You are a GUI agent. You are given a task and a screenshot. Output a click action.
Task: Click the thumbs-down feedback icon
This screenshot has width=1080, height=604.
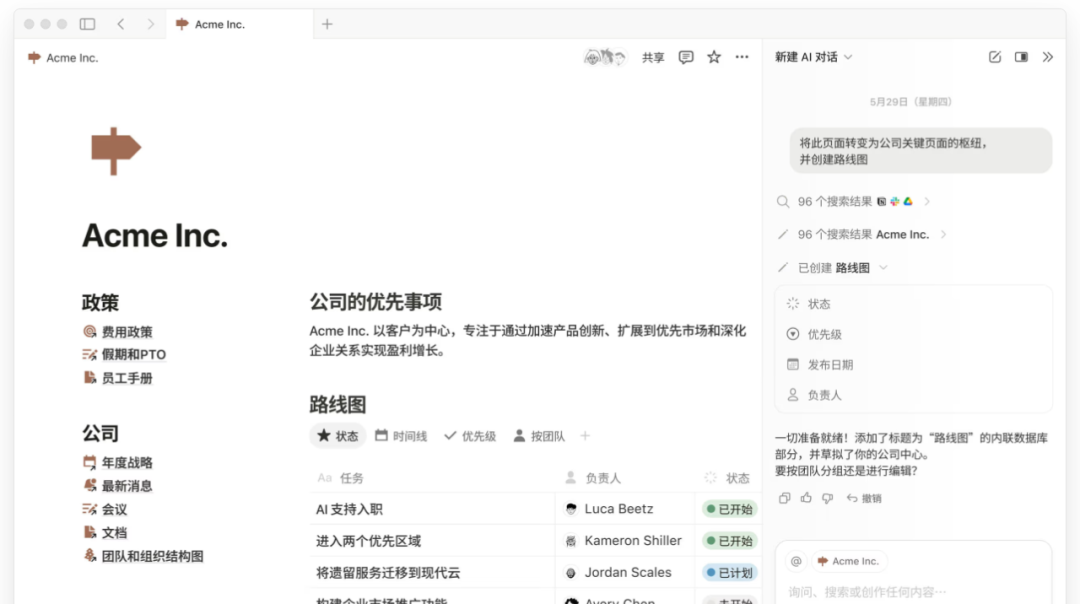[828, 497]
